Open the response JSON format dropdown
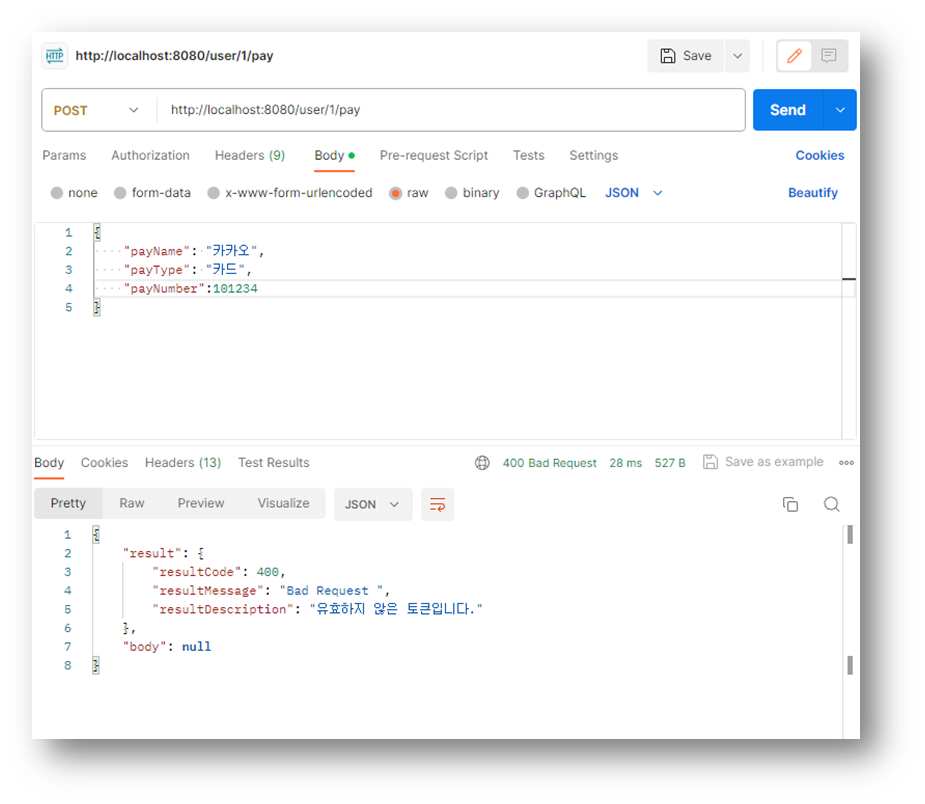Image resolution: width=925 pixels, height=804 pixels. [x=373, y=505]
